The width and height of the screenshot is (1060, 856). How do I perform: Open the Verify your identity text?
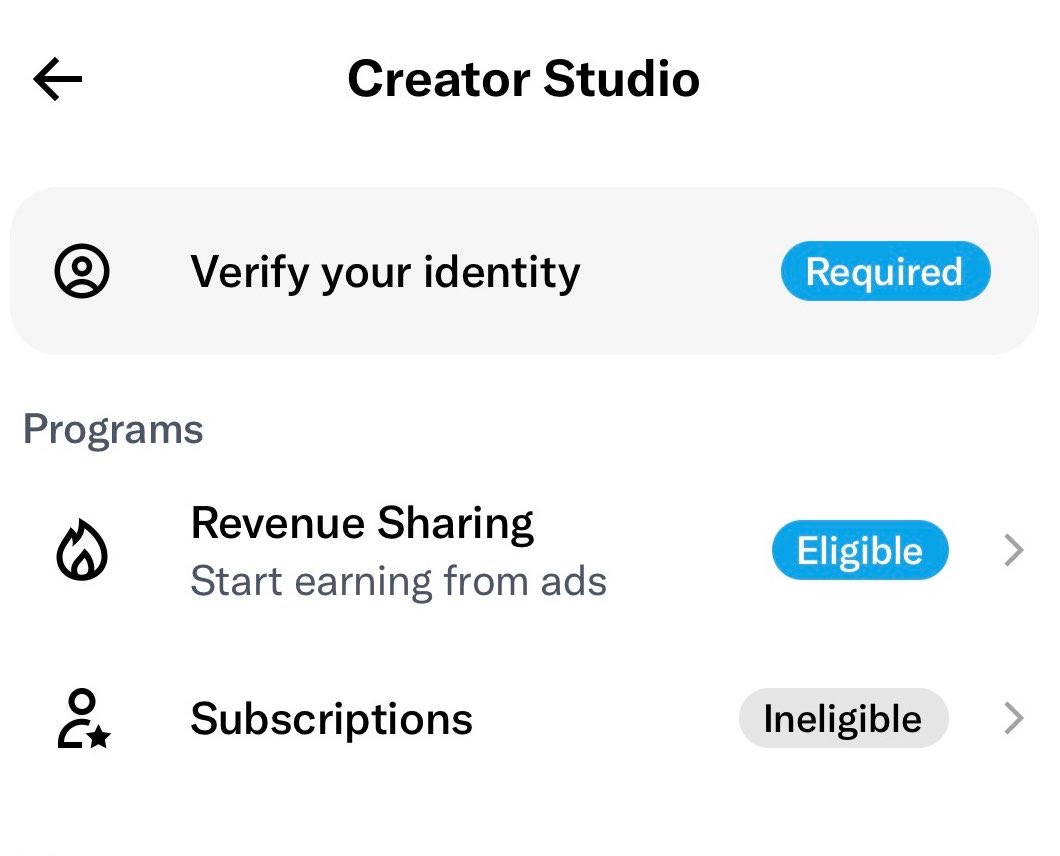(x=385, y=272)
